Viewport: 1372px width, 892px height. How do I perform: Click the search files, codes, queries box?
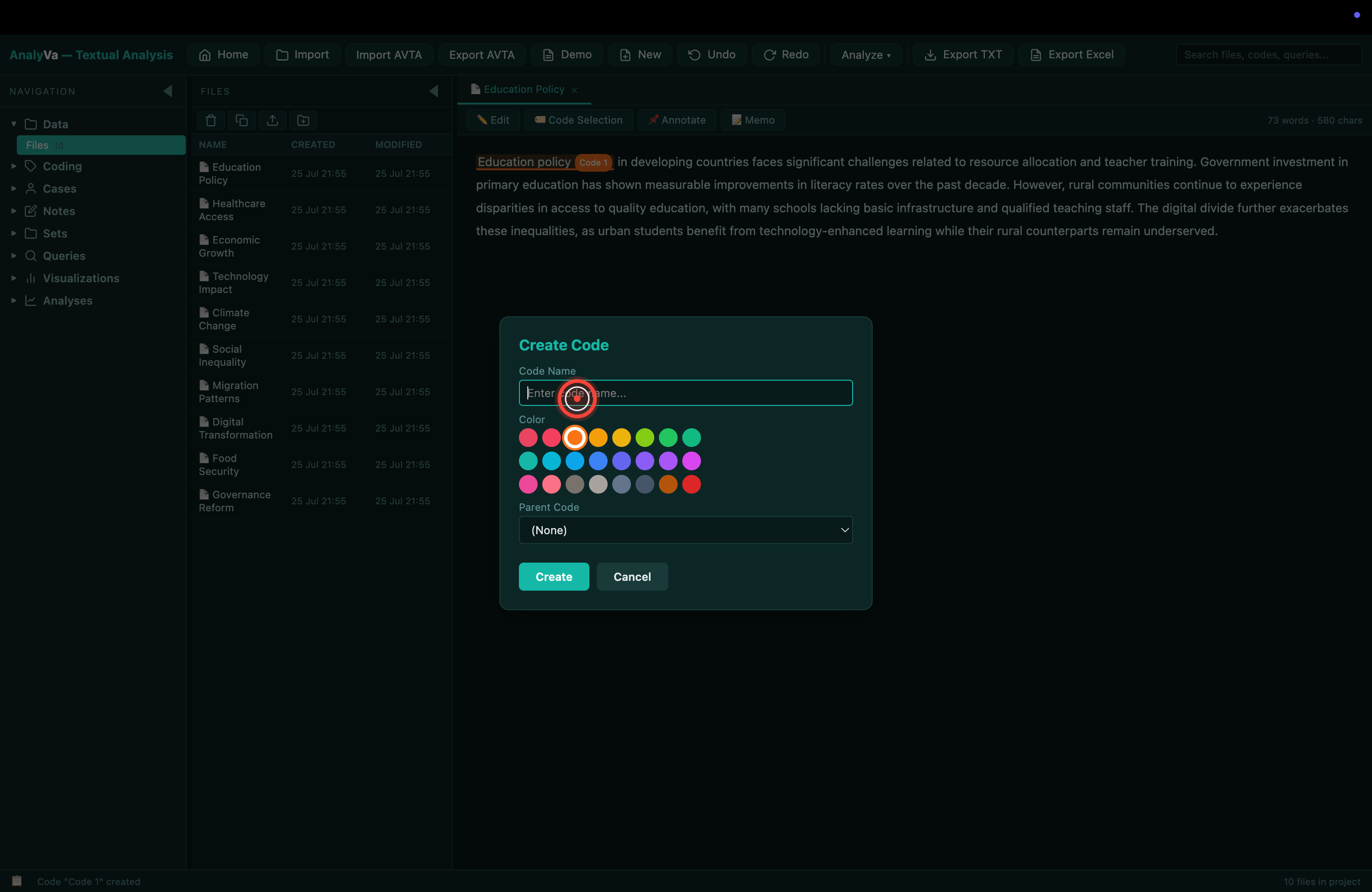pos(1269,55)
